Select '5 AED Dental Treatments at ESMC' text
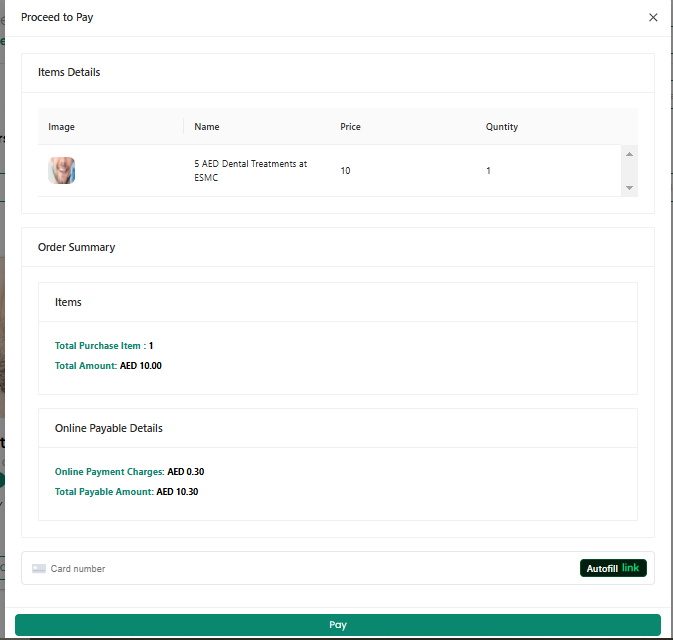 (251, 170)
